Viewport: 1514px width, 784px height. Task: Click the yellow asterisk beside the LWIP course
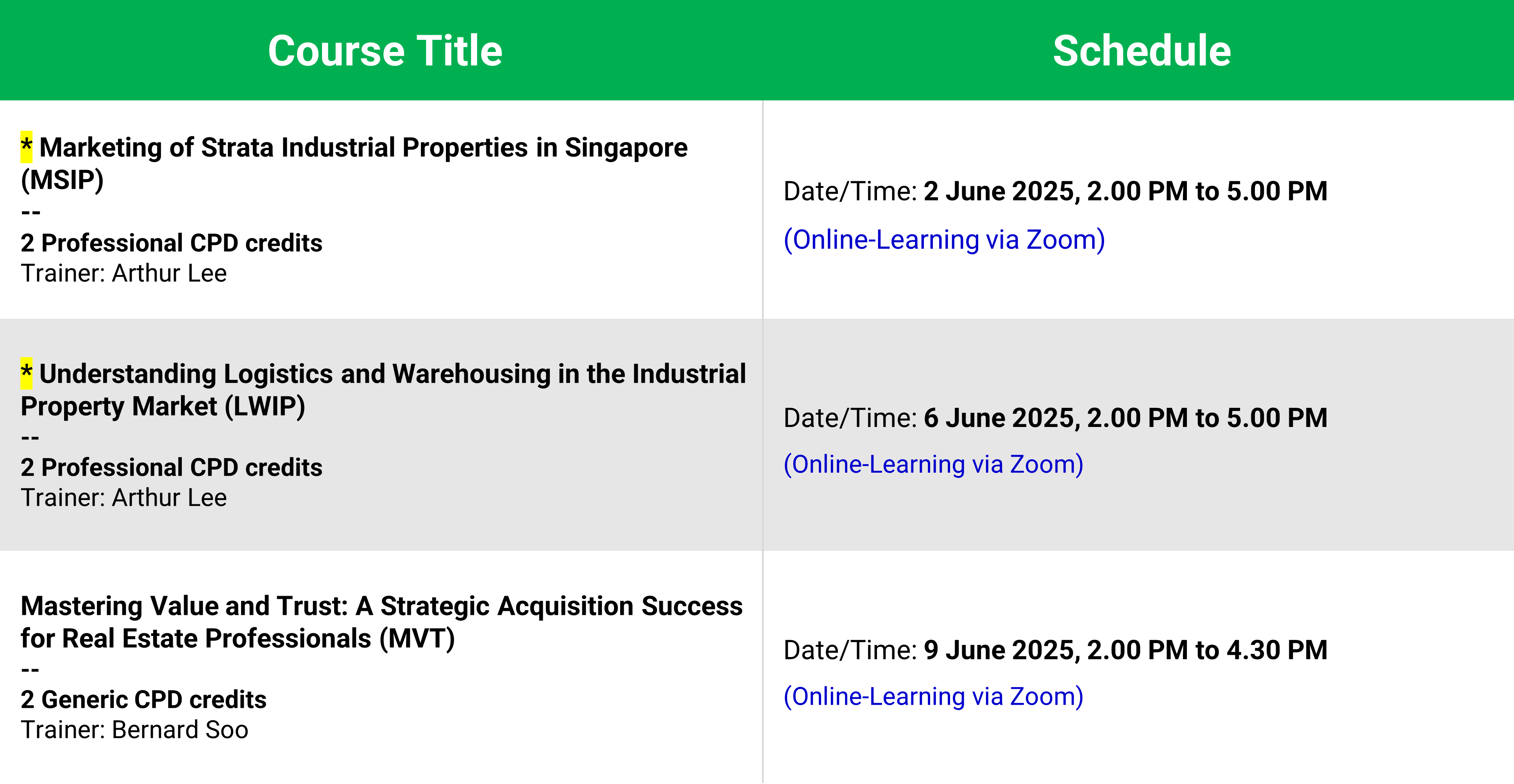(27, 373)
